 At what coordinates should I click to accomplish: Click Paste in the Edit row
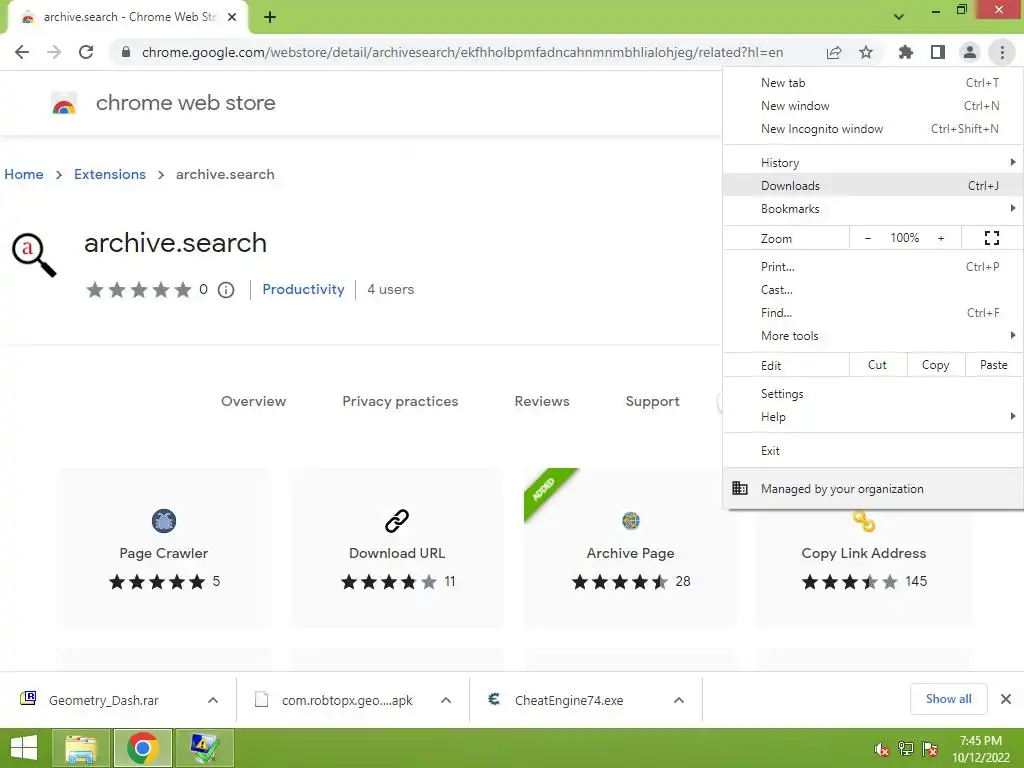[x=993, y=365]
